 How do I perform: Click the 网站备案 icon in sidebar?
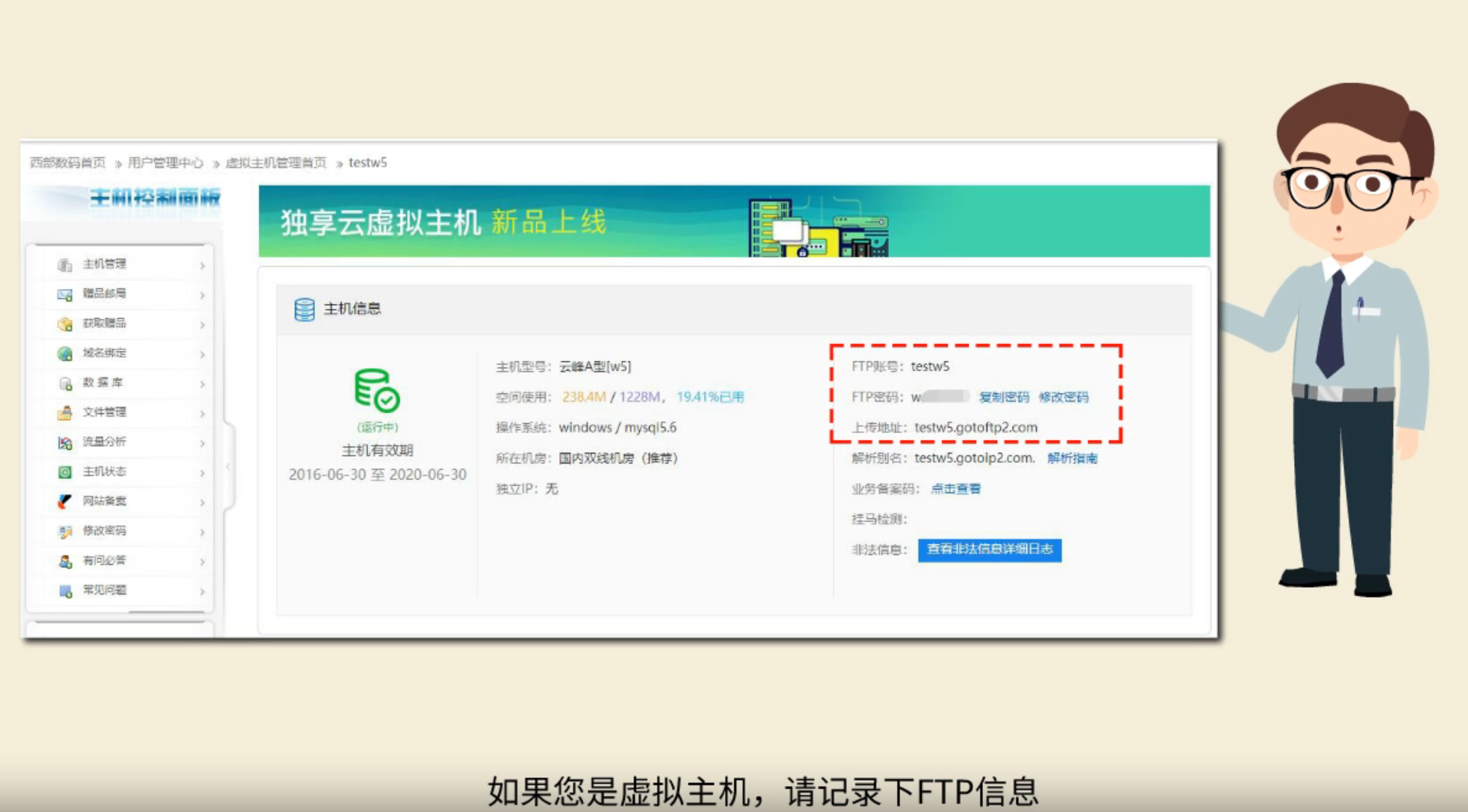pos(64,502)
